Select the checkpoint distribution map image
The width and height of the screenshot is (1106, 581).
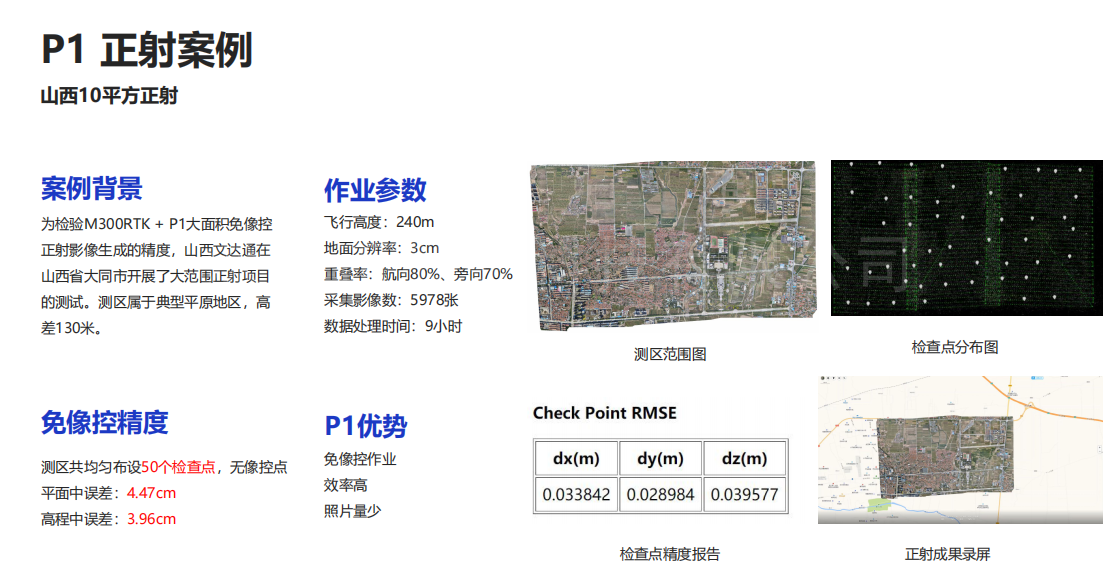(x=966, y=238)
